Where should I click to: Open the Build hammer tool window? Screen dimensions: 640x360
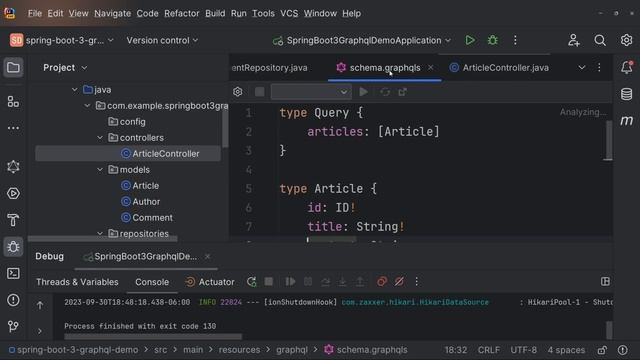pyautogui.click(x=13, y=220)
